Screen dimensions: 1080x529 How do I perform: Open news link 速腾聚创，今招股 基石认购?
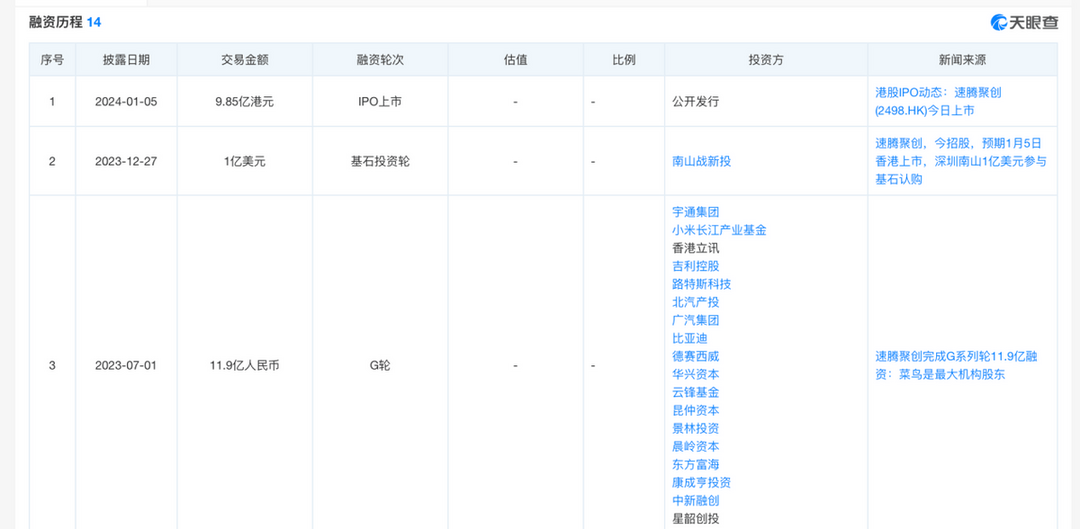961,161
